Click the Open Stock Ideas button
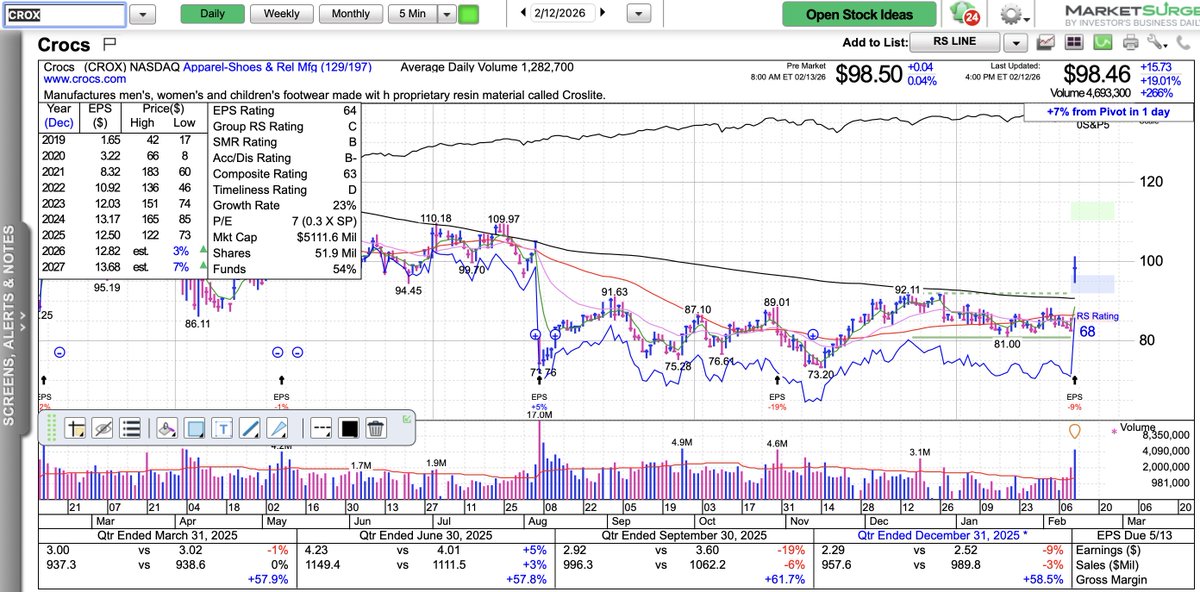The width and height of the screenshot is (1200, 592). click(860, 14)
